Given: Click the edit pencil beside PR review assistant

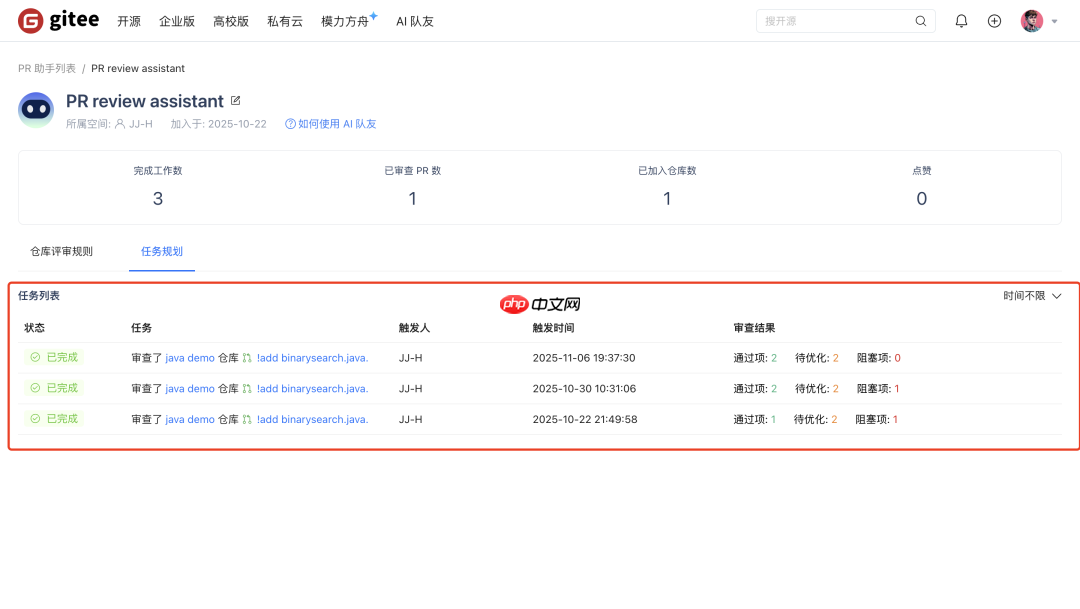Looking at the screenshot, I should point(235,99).
